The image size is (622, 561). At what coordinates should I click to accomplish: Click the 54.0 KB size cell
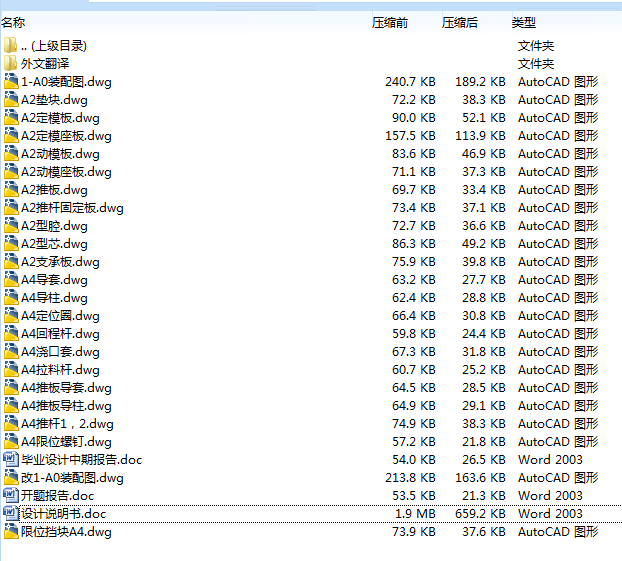point(414,459)
